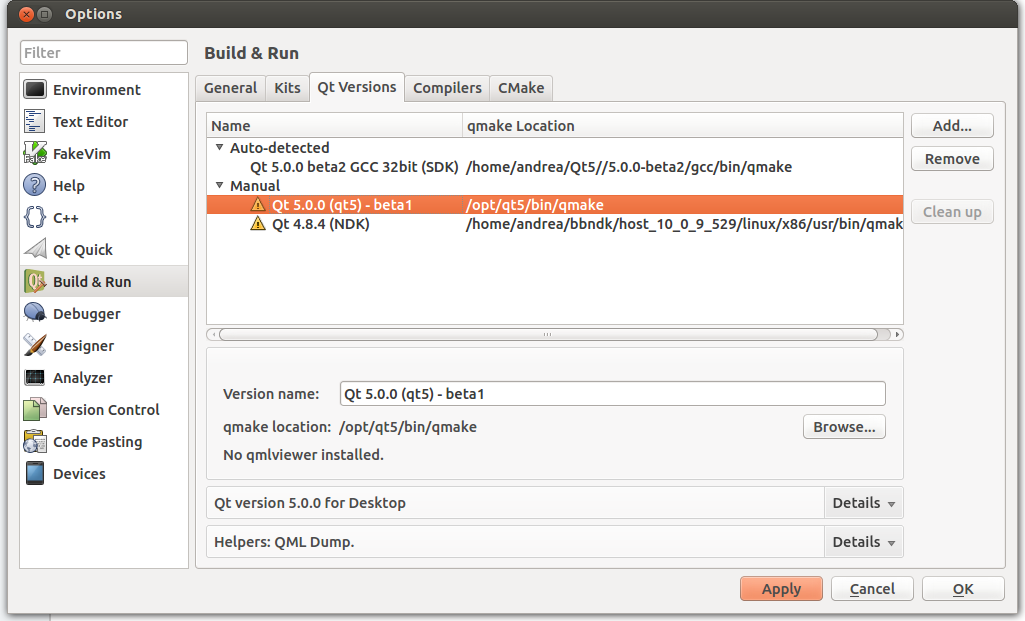Click warning icon beside Qt 4.8.4 (NDK)
The width and height of the screenshot is (1025, 621).
coord(258,224)
